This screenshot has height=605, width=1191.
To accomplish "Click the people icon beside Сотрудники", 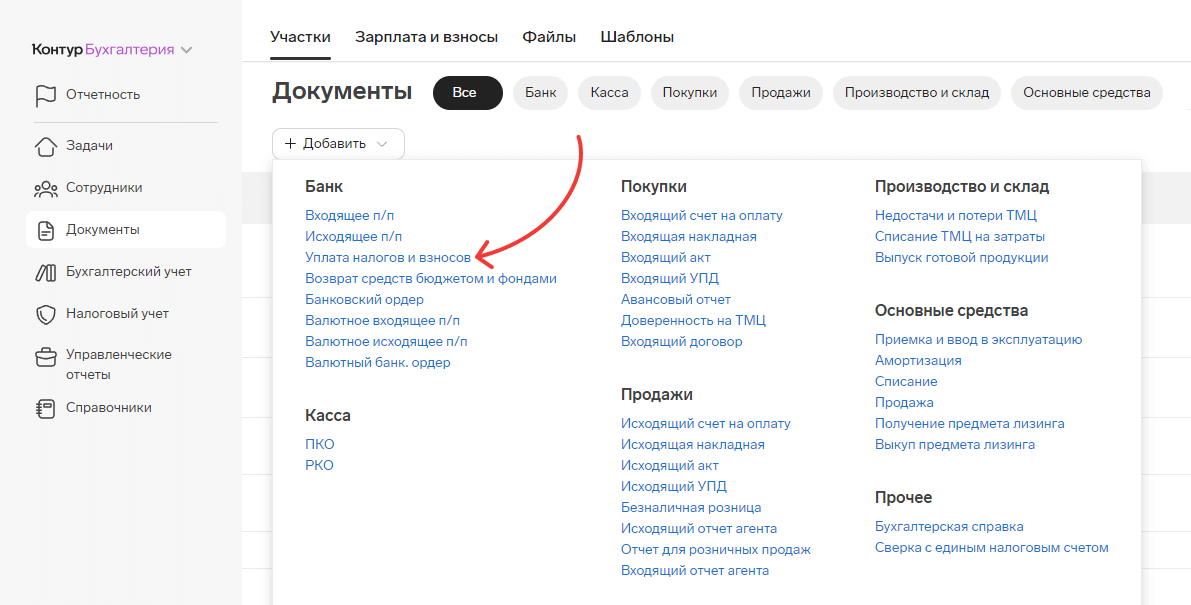I will [x=46, y=188].
